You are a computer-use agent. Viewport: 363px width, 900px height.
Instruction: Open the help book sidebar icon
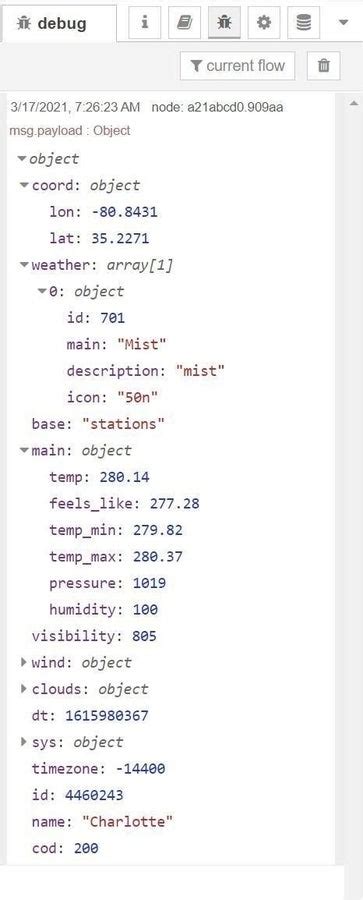point(184,23)
